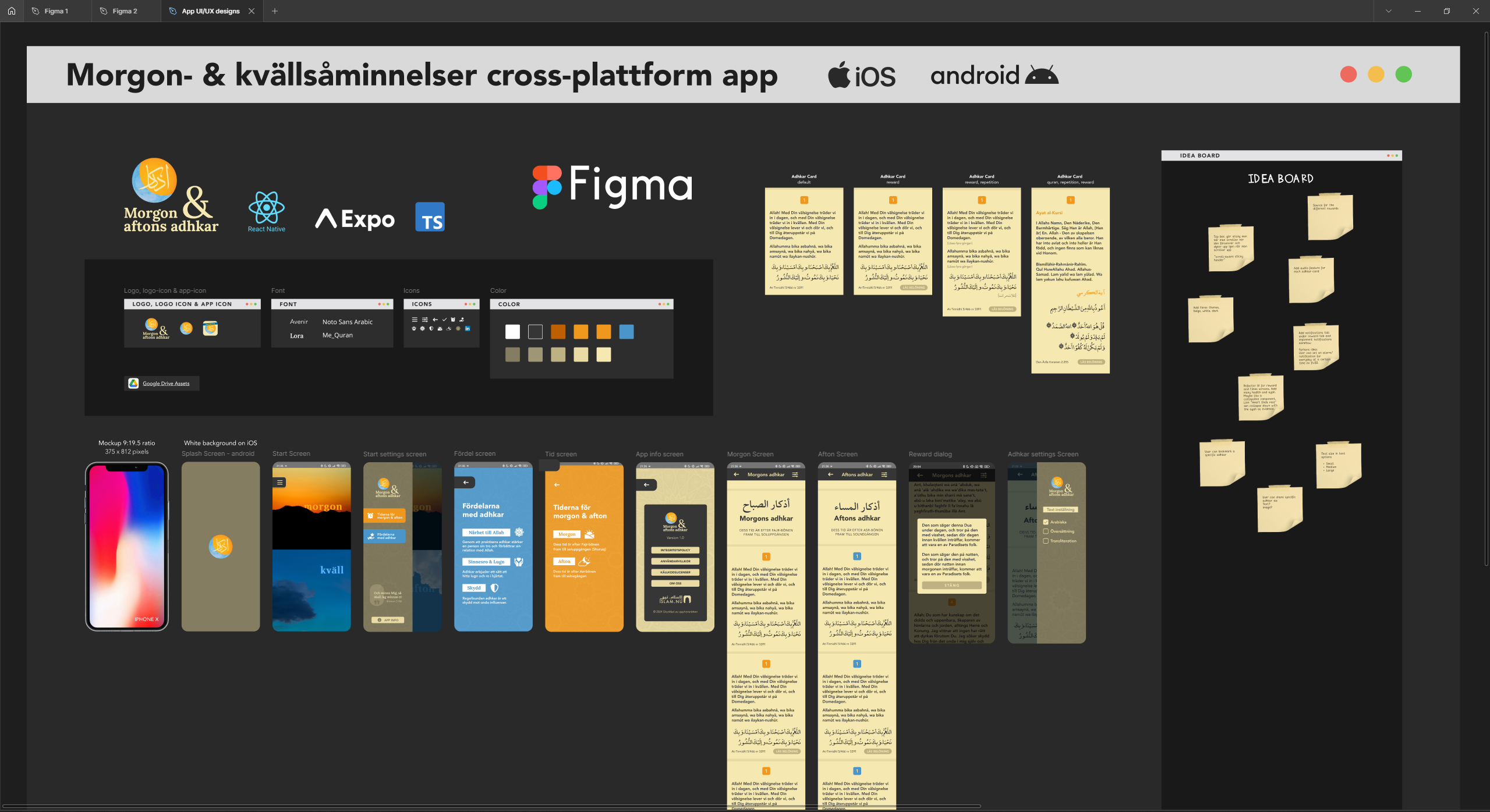Click the hamburger menu on Start Screen mockup

pyautogui.click(x=280, y=483)
